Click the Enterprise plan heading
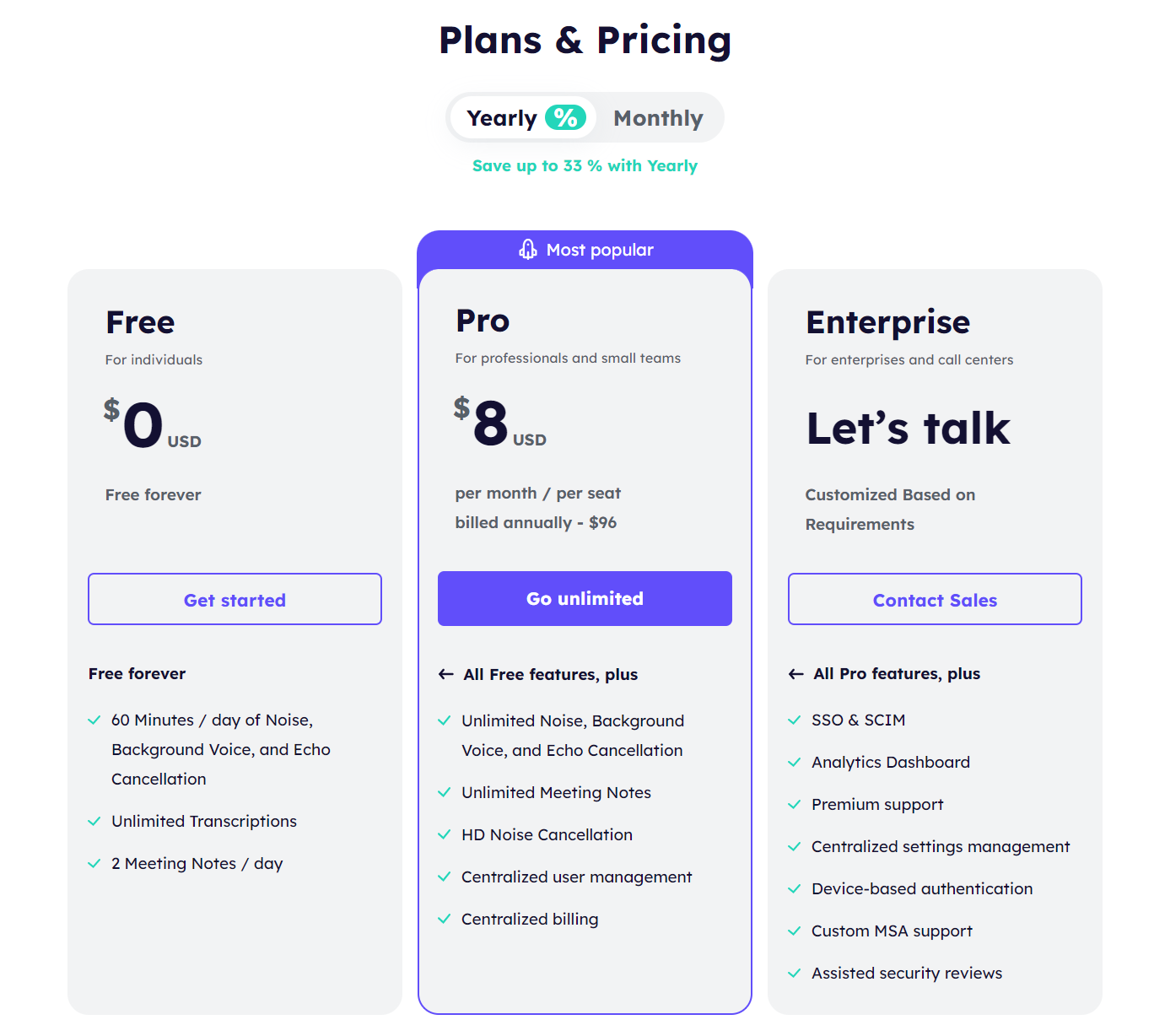 887,322
